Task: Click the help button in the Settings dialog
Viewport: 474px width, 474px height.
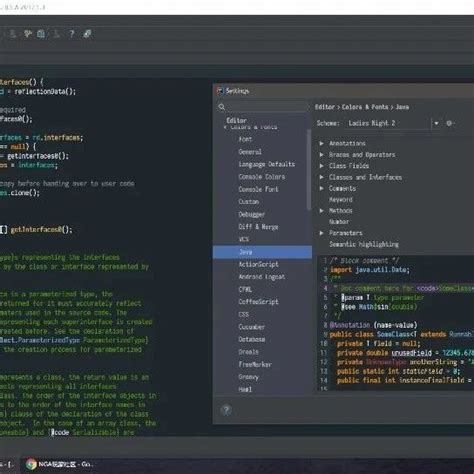Action: 226,410
